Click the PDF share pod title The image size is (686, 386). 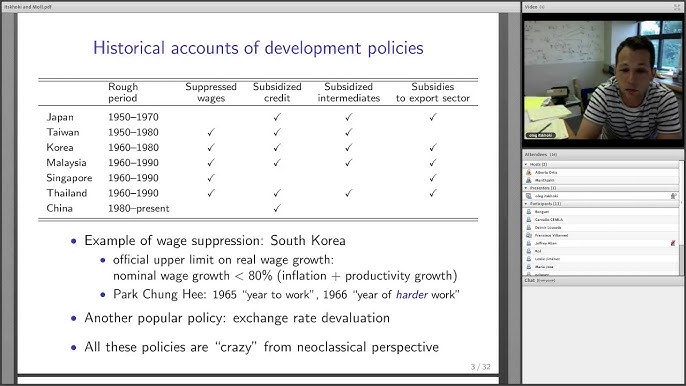coord(28,7)
